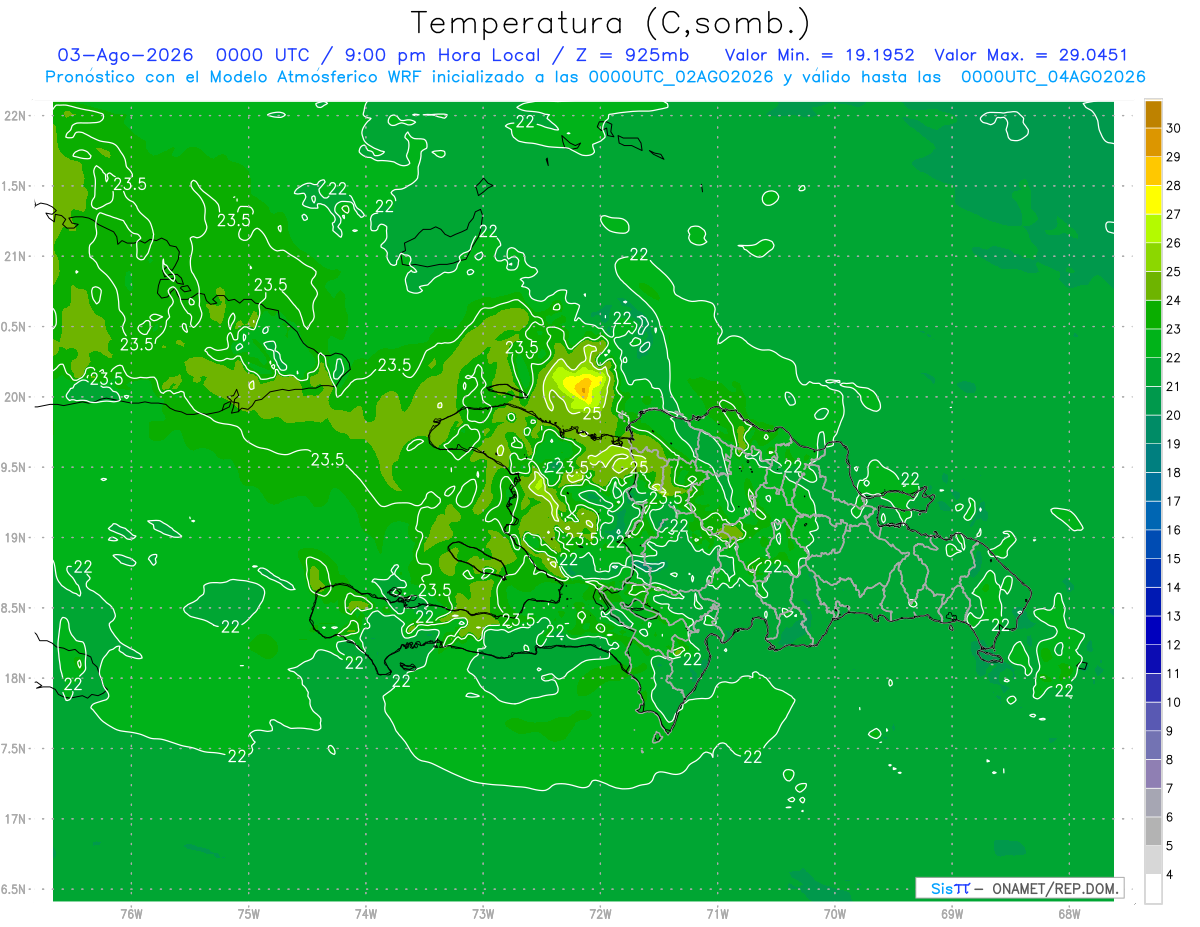
Task: Click legend value 17
Action: pos(1173,501)
